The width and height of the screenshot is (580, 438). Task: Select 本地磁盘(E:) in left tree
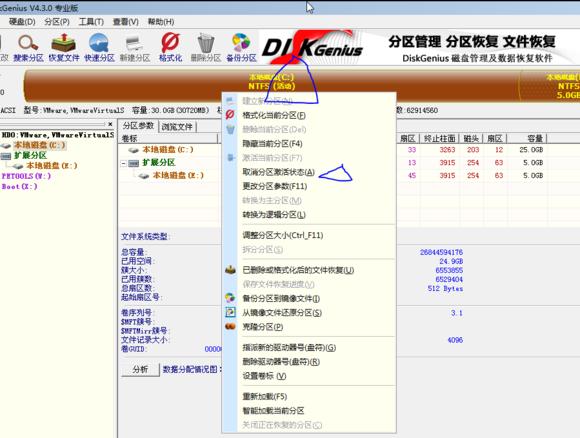52,166
